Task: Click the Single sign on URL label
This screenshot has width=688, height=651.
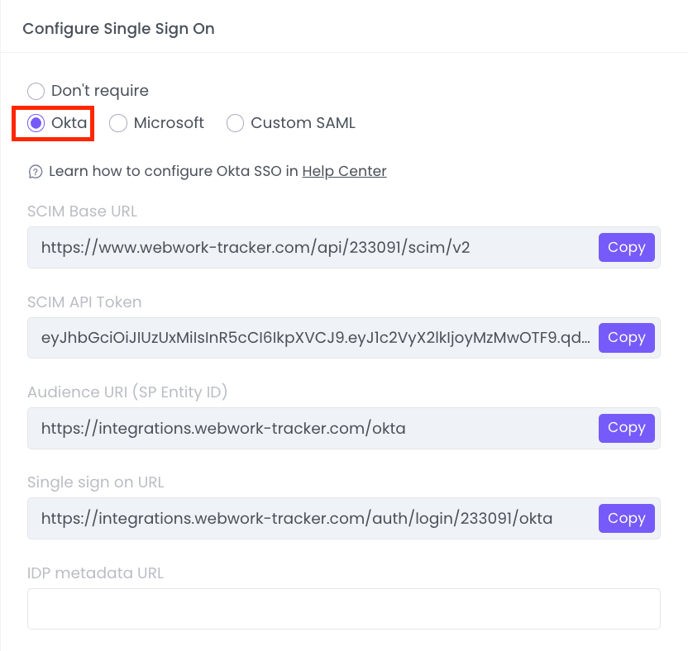Action: pyautogui.click(x=95, y=483)
